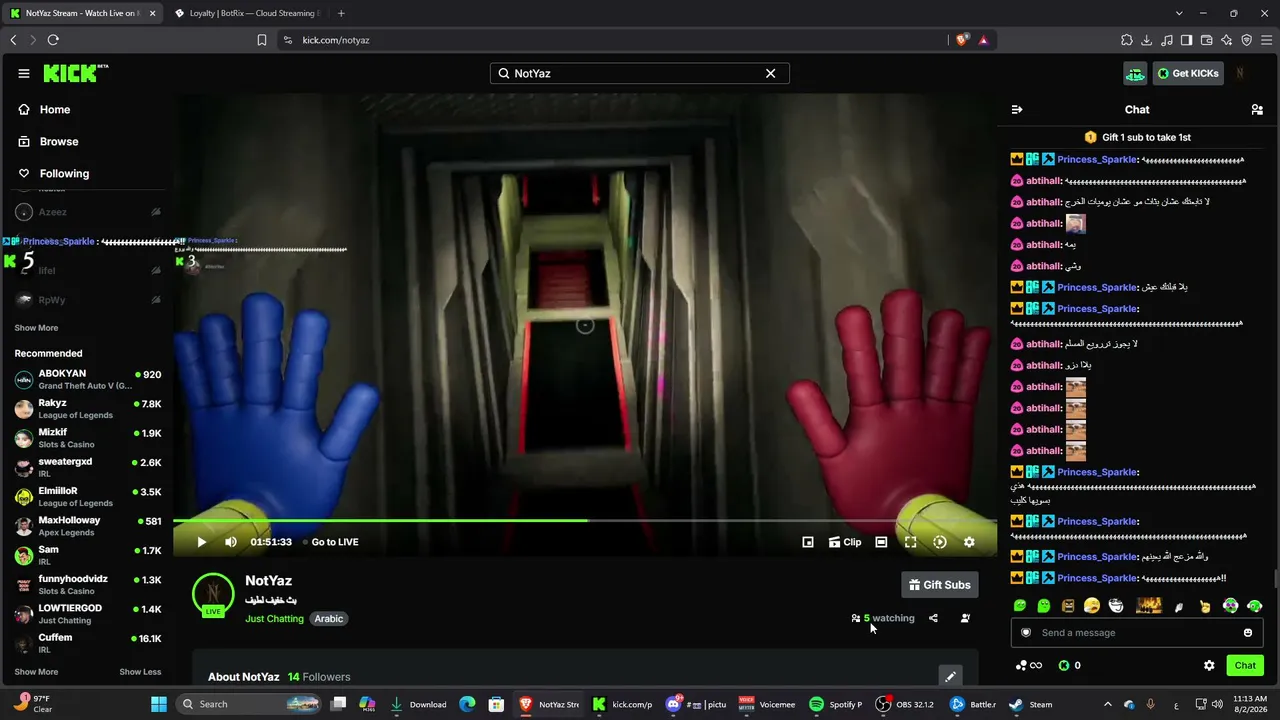Open a new browser tab

(341, 13)
